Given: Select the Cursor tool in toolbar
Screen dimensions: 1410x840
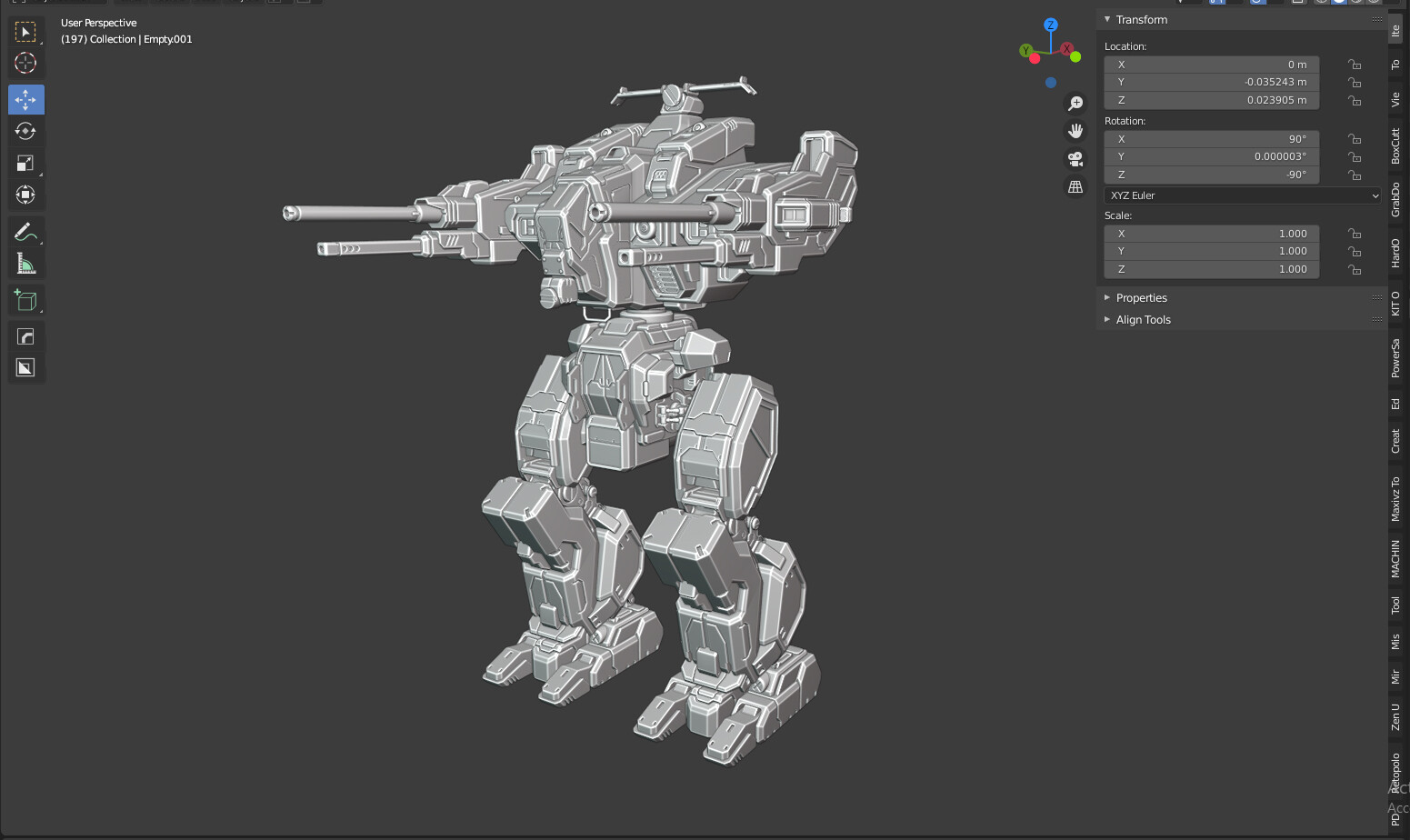Looking at the screenshot, I should pos(25,63).
